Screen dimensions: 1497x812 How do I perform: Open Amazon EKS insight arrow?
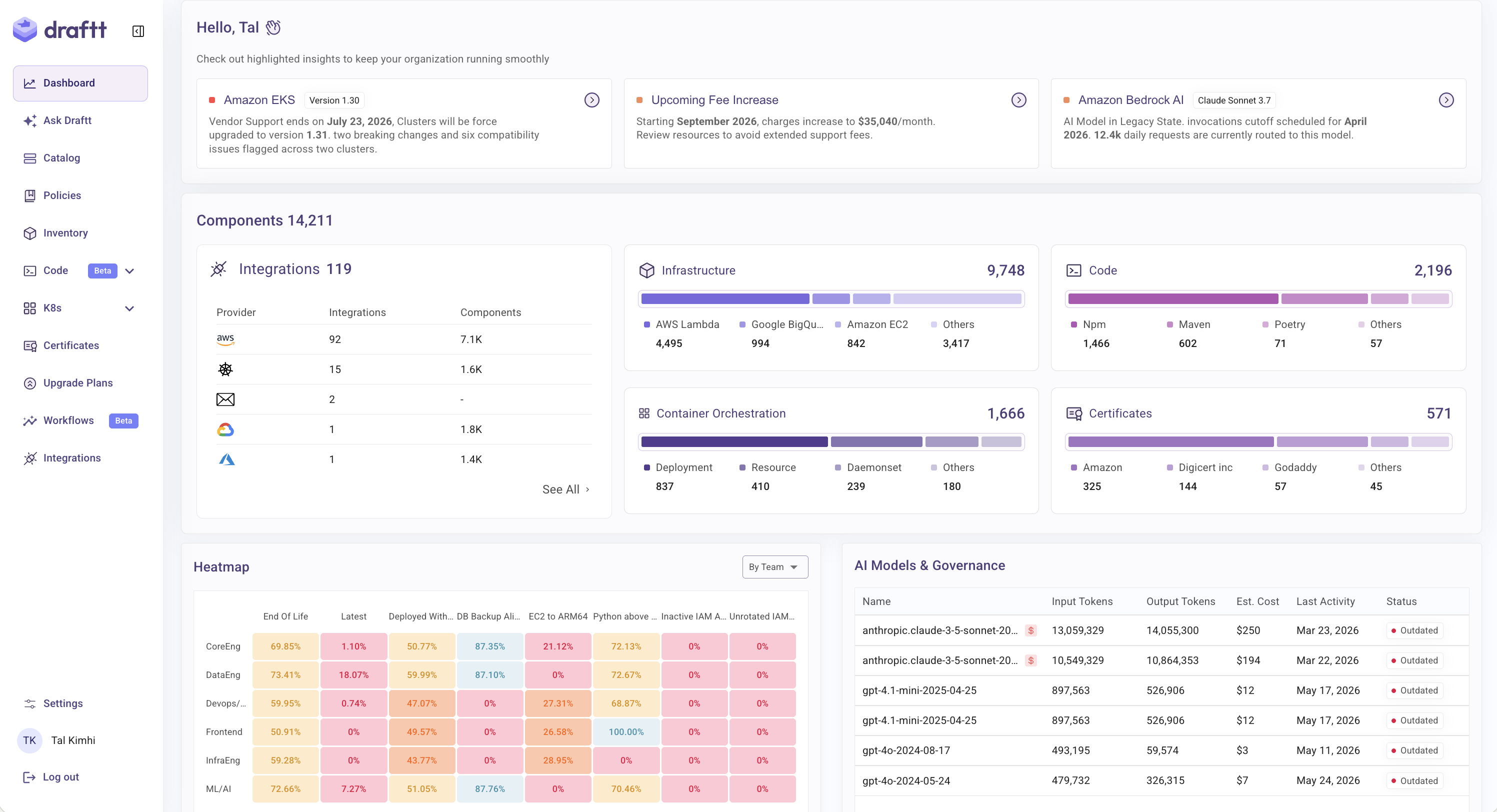tap(591, 100)
